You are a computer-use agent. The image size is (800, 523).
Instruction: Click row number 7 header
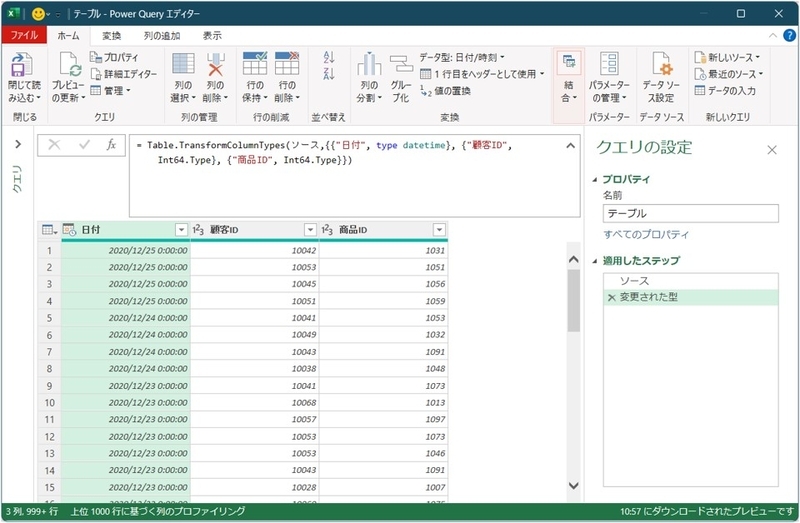click(49, 352)
